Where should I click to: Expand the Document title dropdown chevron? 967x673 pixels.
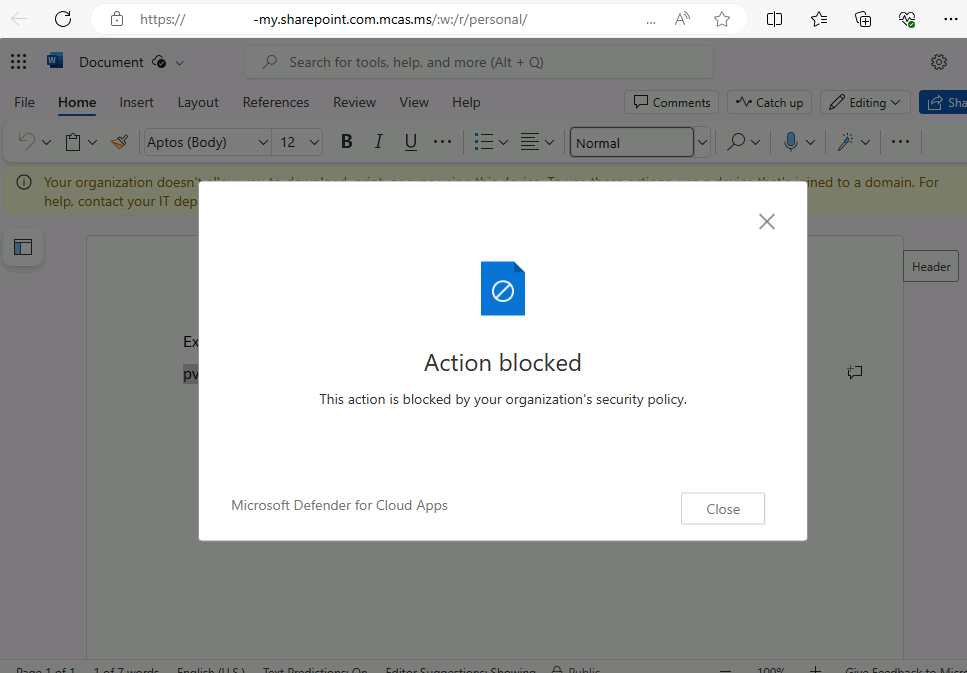[x=179, y=62]
